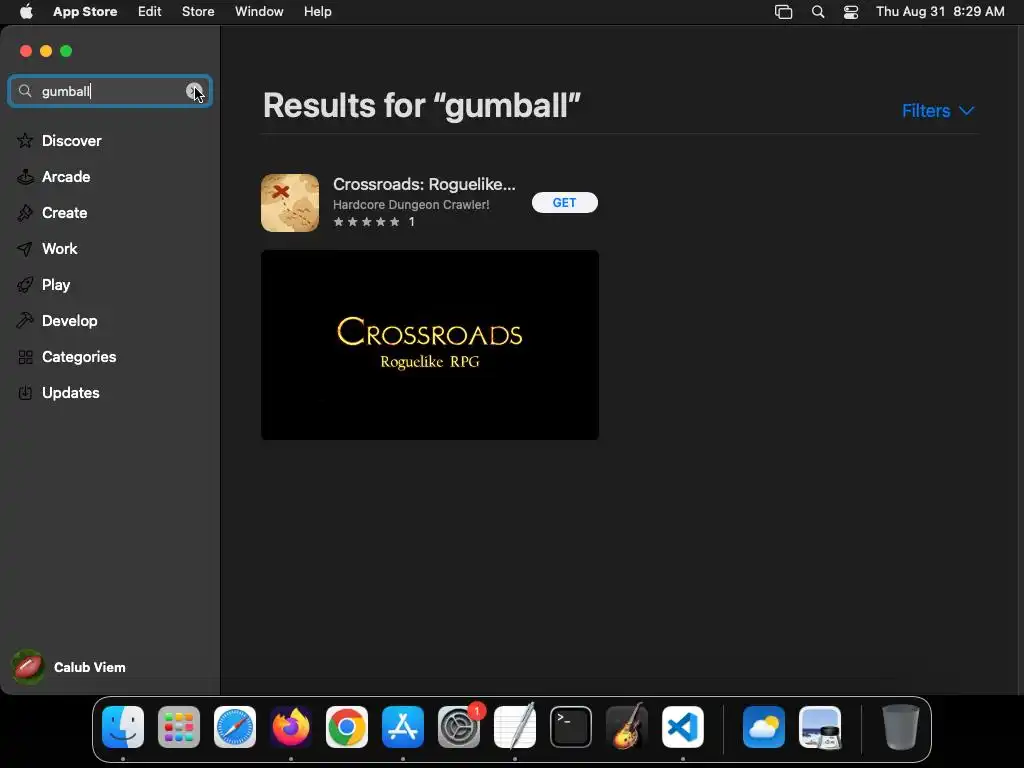Click the Stage Manager menu bar icon
This screenshot has width=1024, height=768.
tap(783, 12)
